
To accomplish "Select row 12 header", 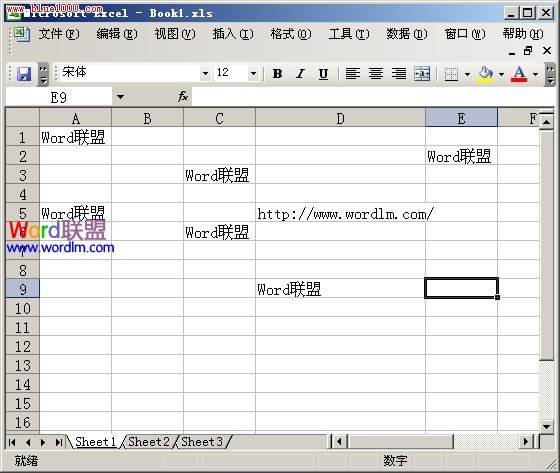I will 22,346.
